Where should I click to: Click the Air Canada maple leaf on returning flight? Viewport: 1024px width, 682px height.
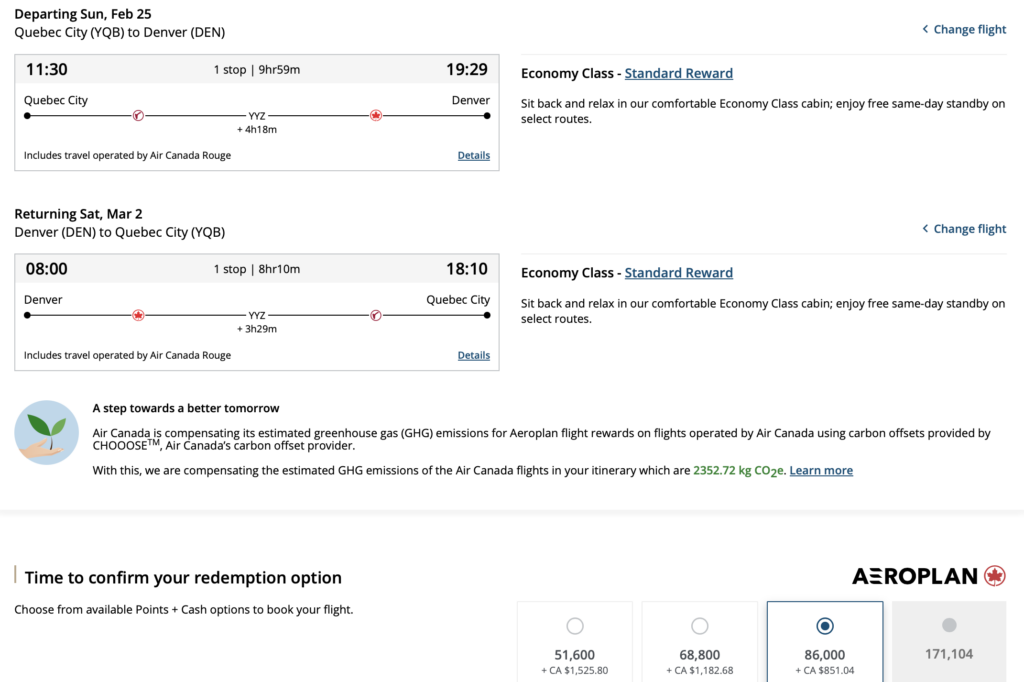click(x=138, y=315)
